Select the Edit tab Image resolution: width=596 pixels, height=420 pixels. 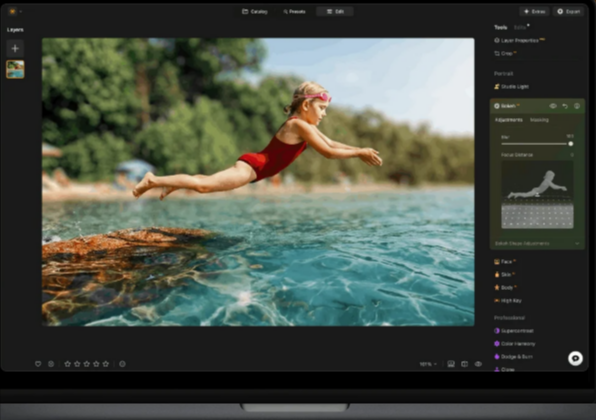[x=335, y=11]
